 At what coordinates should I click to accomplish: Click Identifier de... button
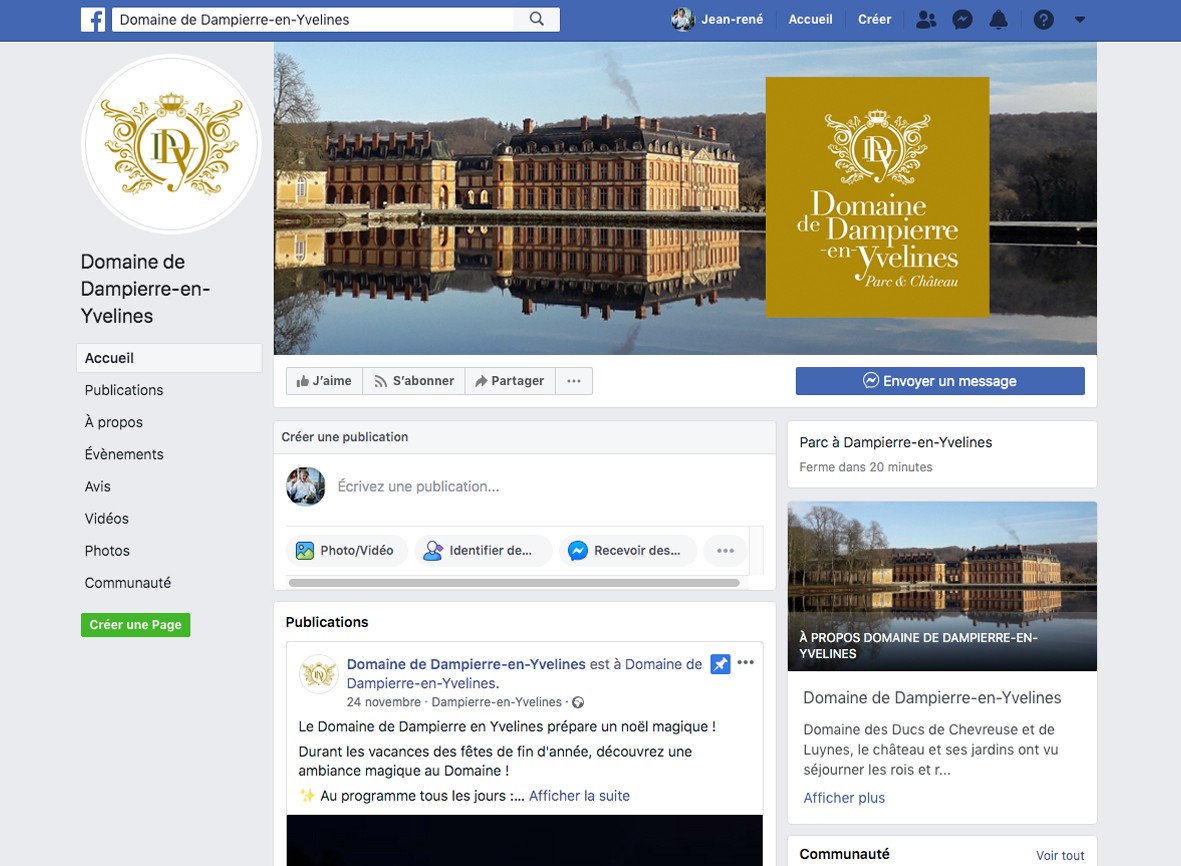[x=483, y=550]
